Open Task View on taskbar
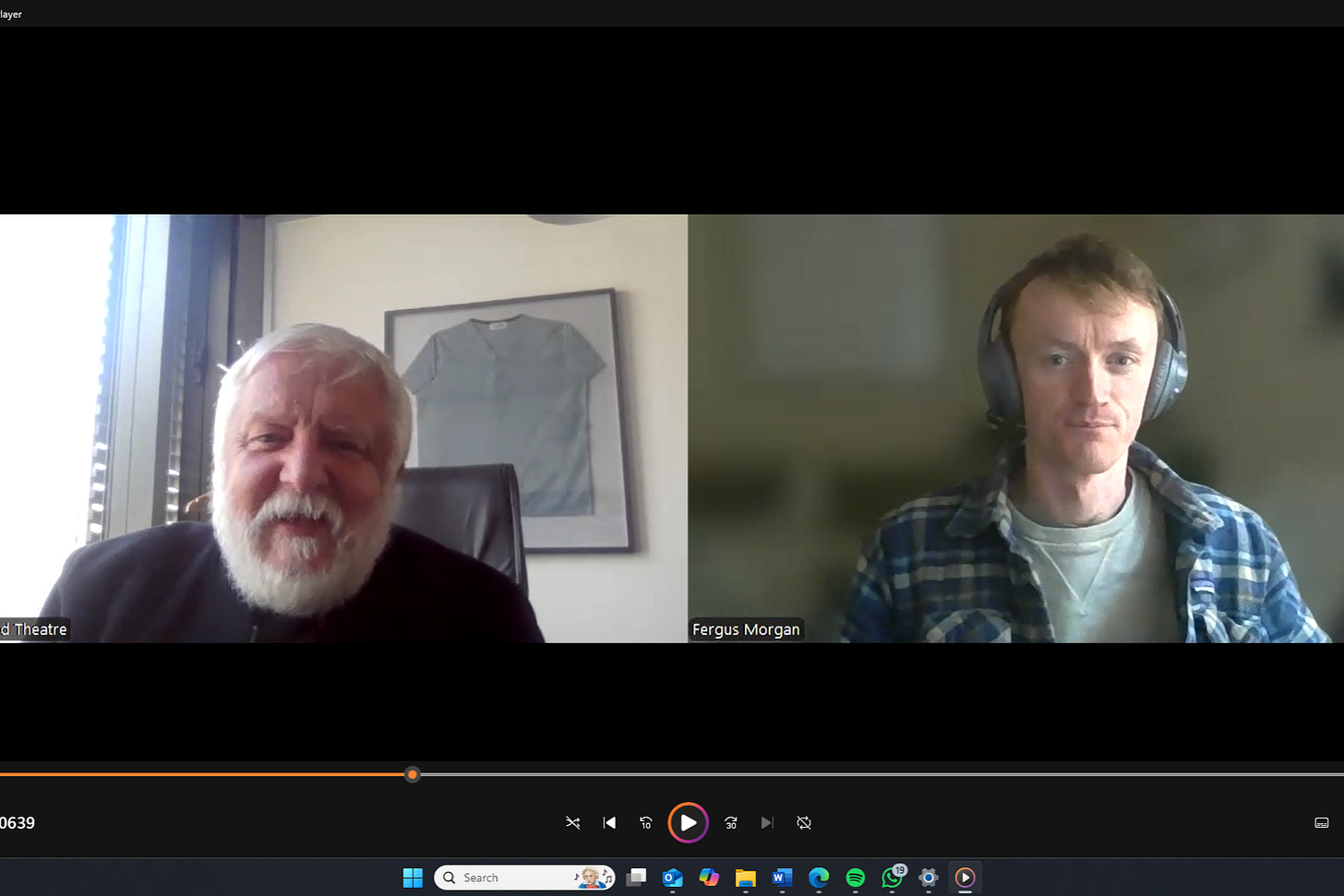 tap(636, 878)
